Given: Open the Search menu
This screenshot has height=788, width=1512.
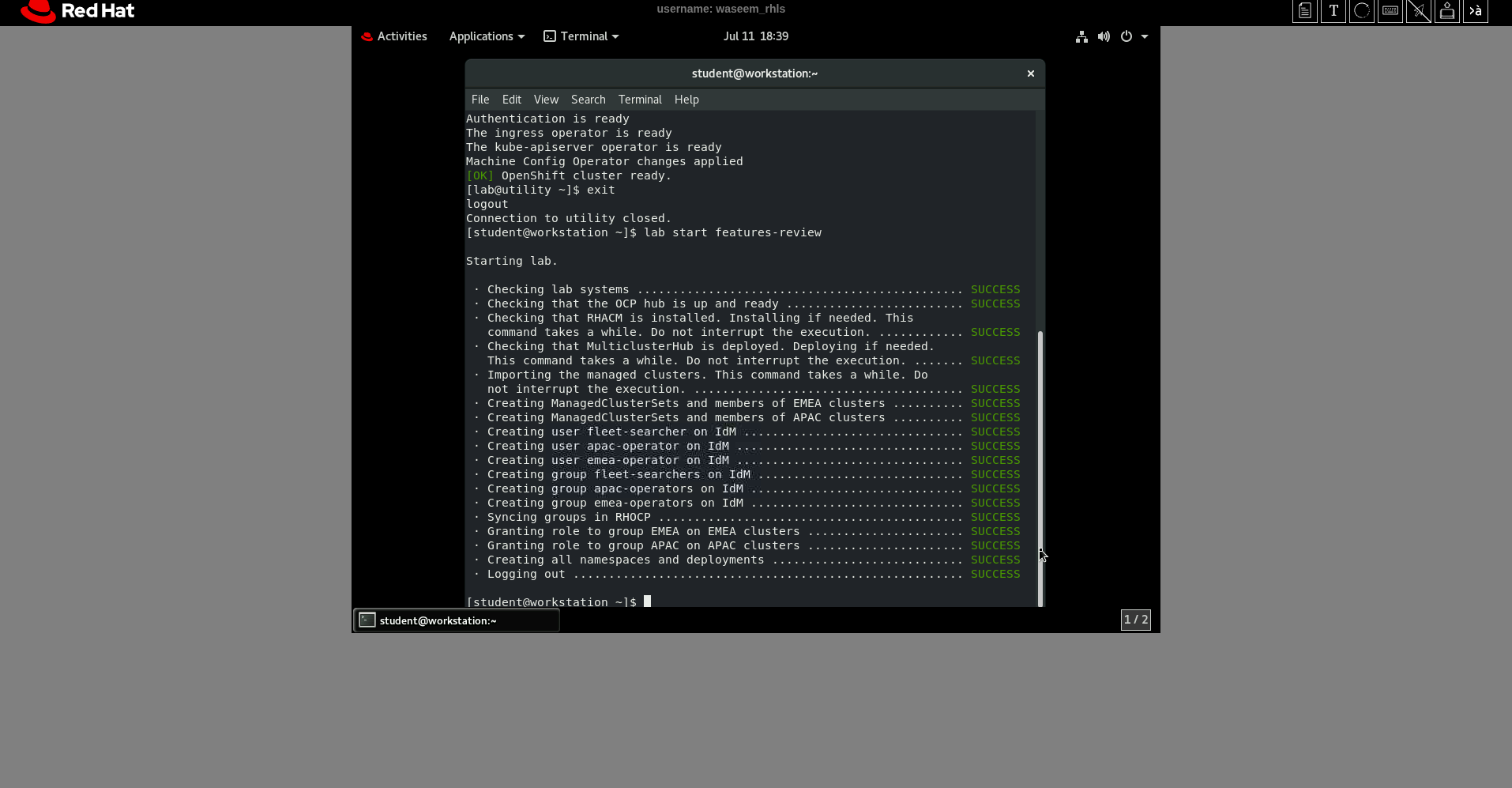Looking at the screenshot, I should [x=589, y=100].
